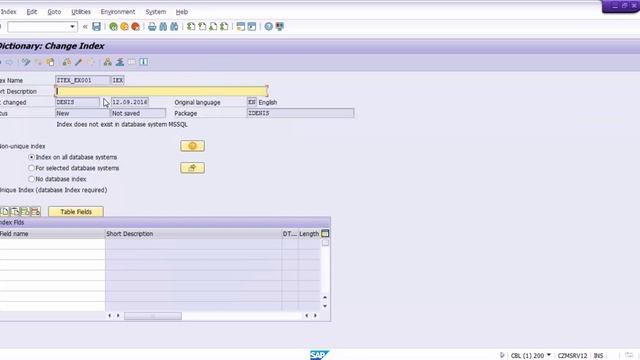Click the horizontal scrollbar thumb under table
Screen dimensions: 640x360
point(153,316)
